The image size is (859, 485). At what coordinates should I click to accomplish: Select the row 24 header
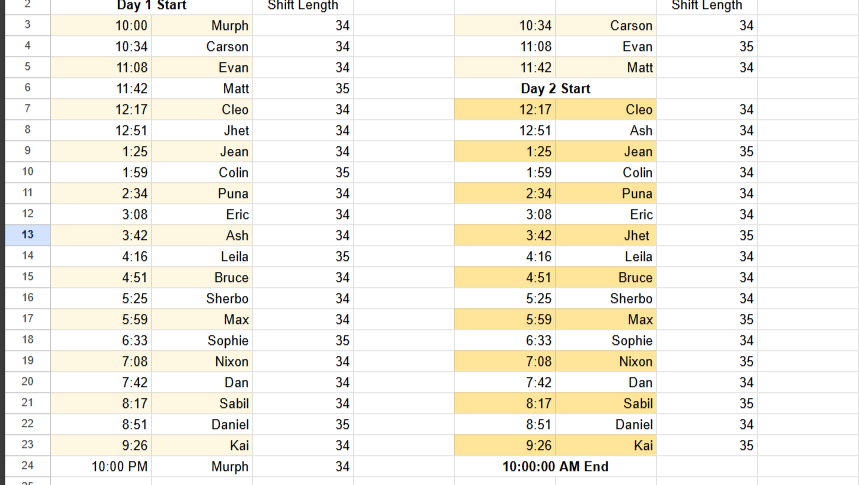pos(27,466)
